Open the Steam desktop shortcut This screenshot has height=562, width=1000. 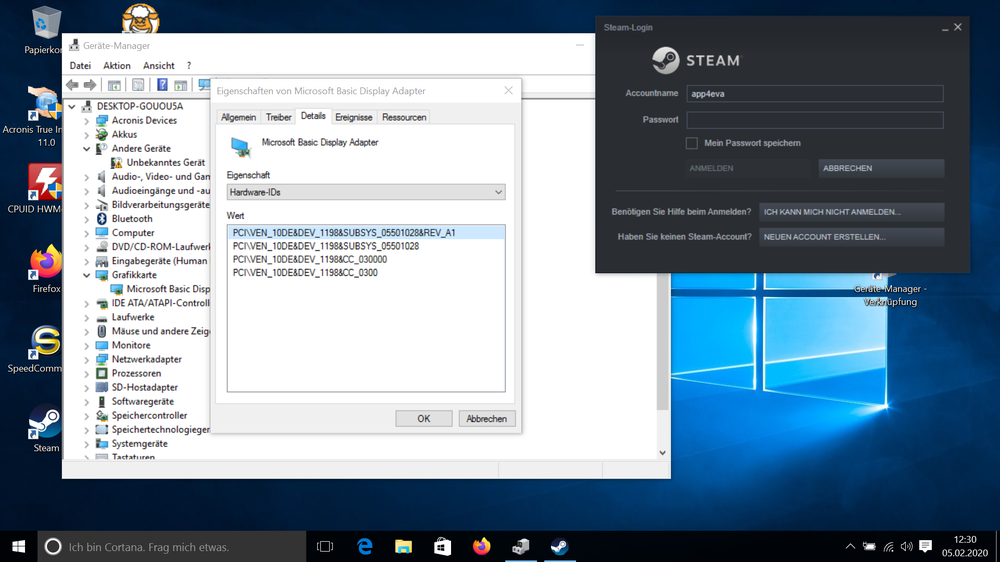point(46,422)
